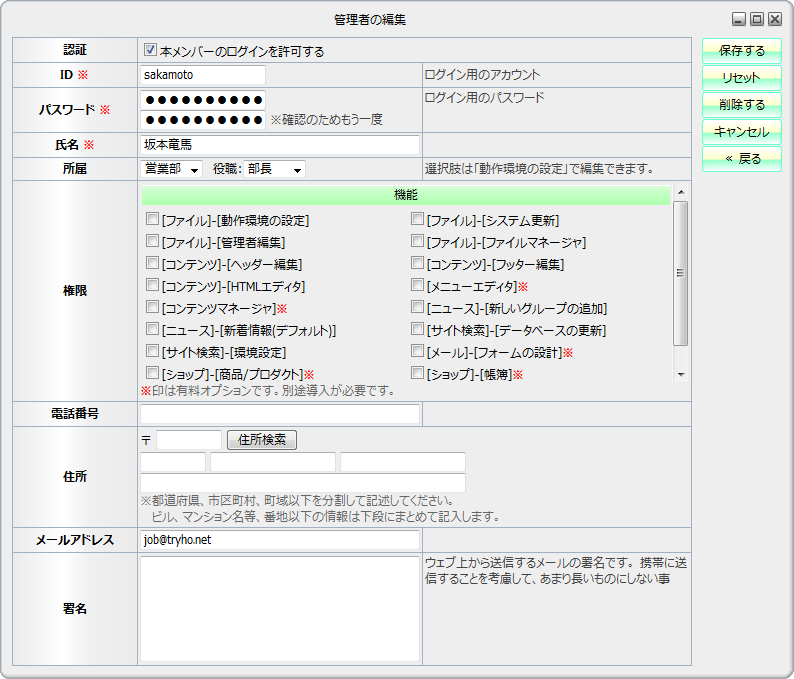
Task: Uncheck the login permission checkbox
Action: pos(151,50)
